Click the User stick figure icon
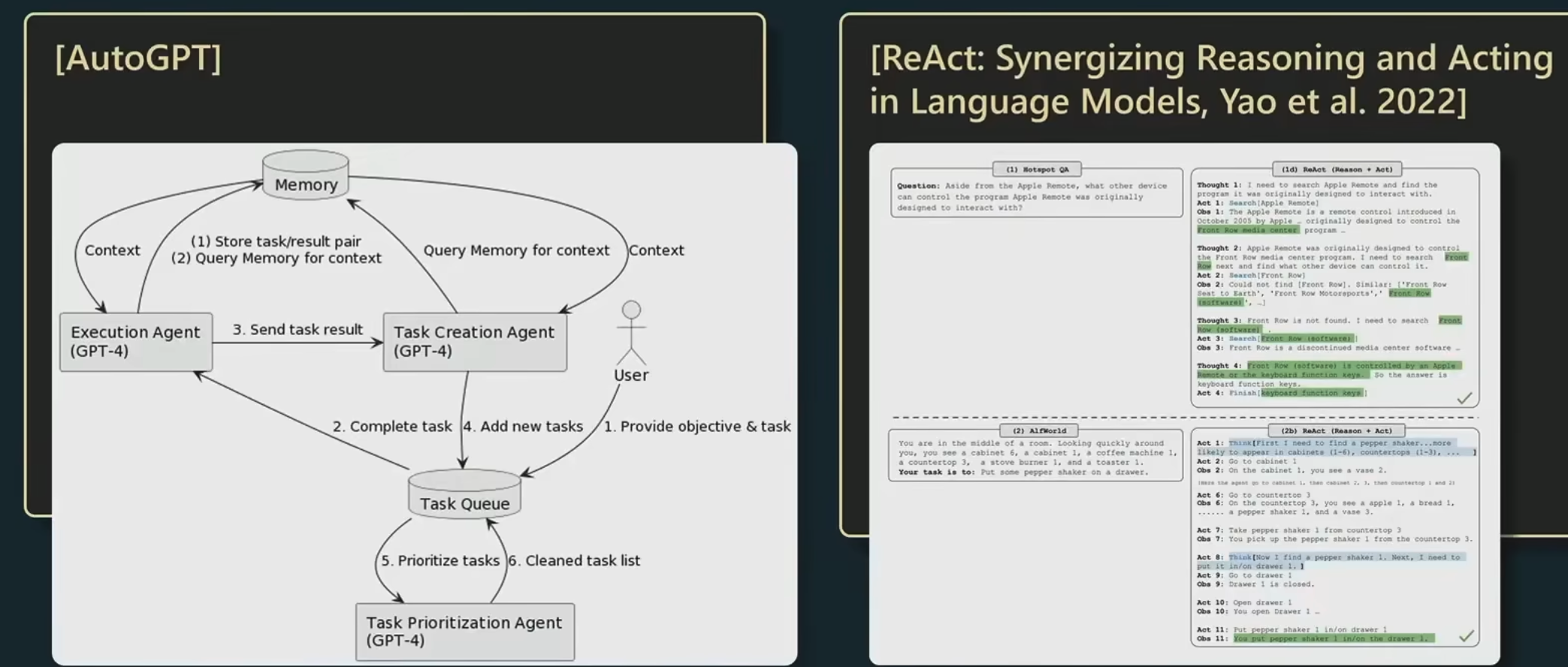1568x667 pixels. coord(631,333)
